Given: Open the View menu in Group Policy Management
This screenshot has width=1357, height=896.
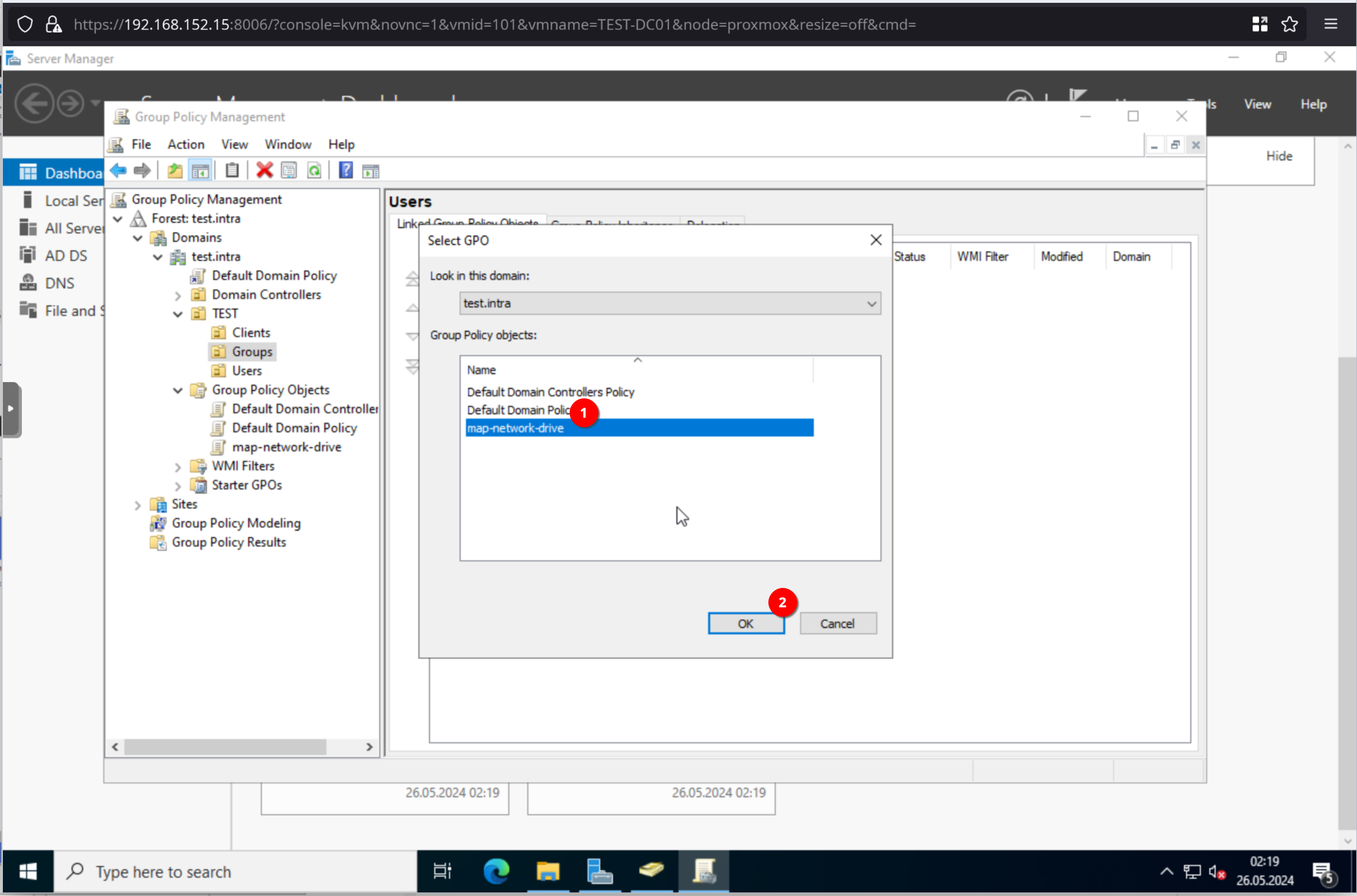Looking at the screenshot, I should click(234, 144).
